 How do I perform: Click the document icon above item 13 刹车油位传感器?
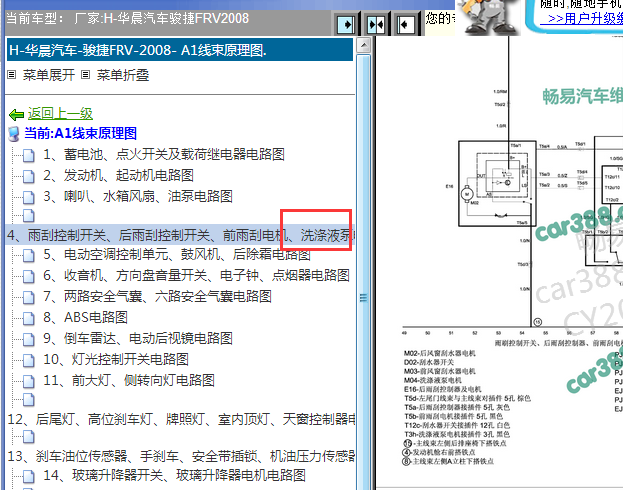click(x=29, y=437)
